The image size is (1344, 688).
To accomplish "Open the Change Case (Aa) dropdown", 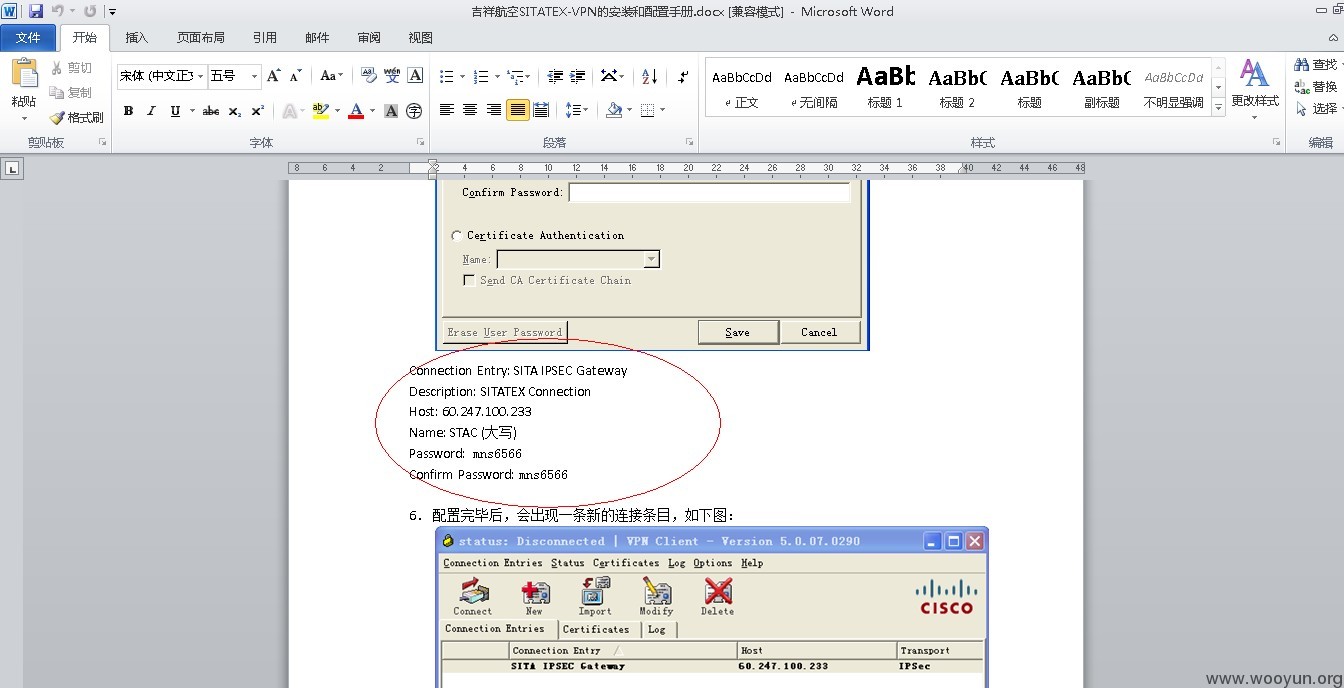I will click(330, 76).
